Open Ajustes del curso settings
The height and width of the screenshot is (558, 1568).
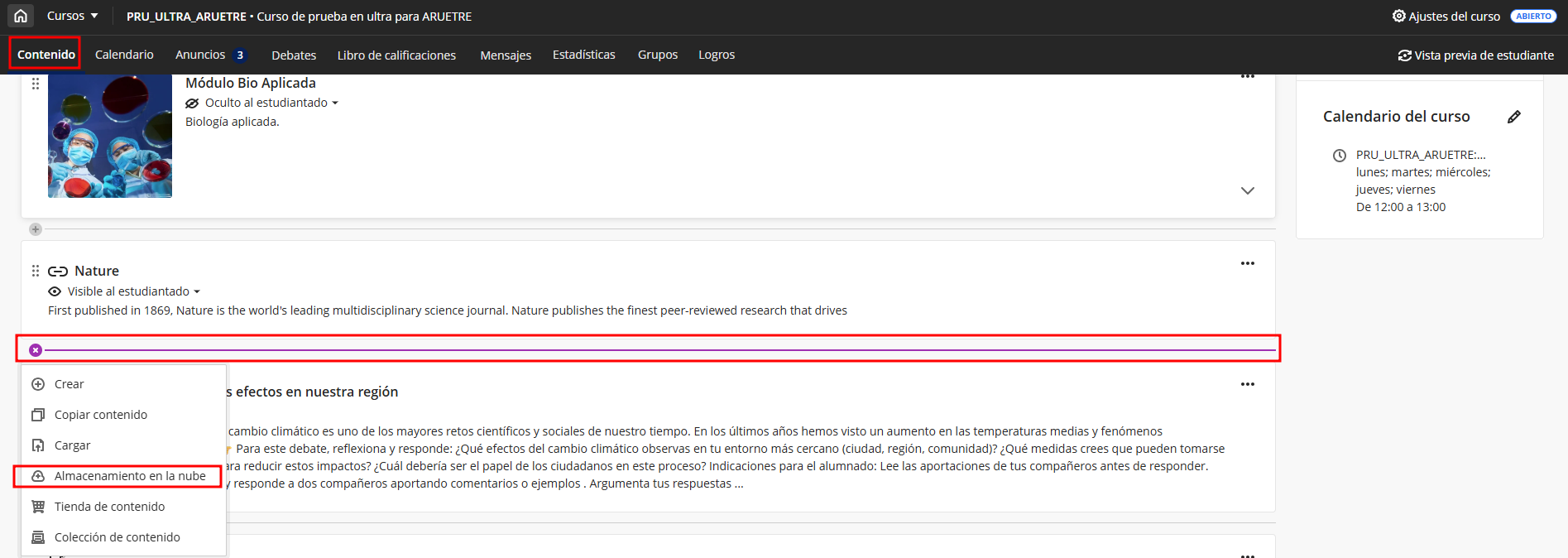tap(1446, 17)
